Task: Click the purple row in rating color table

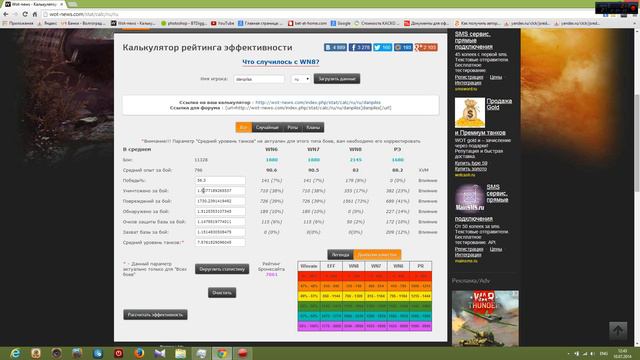Action: pos(365,326)
